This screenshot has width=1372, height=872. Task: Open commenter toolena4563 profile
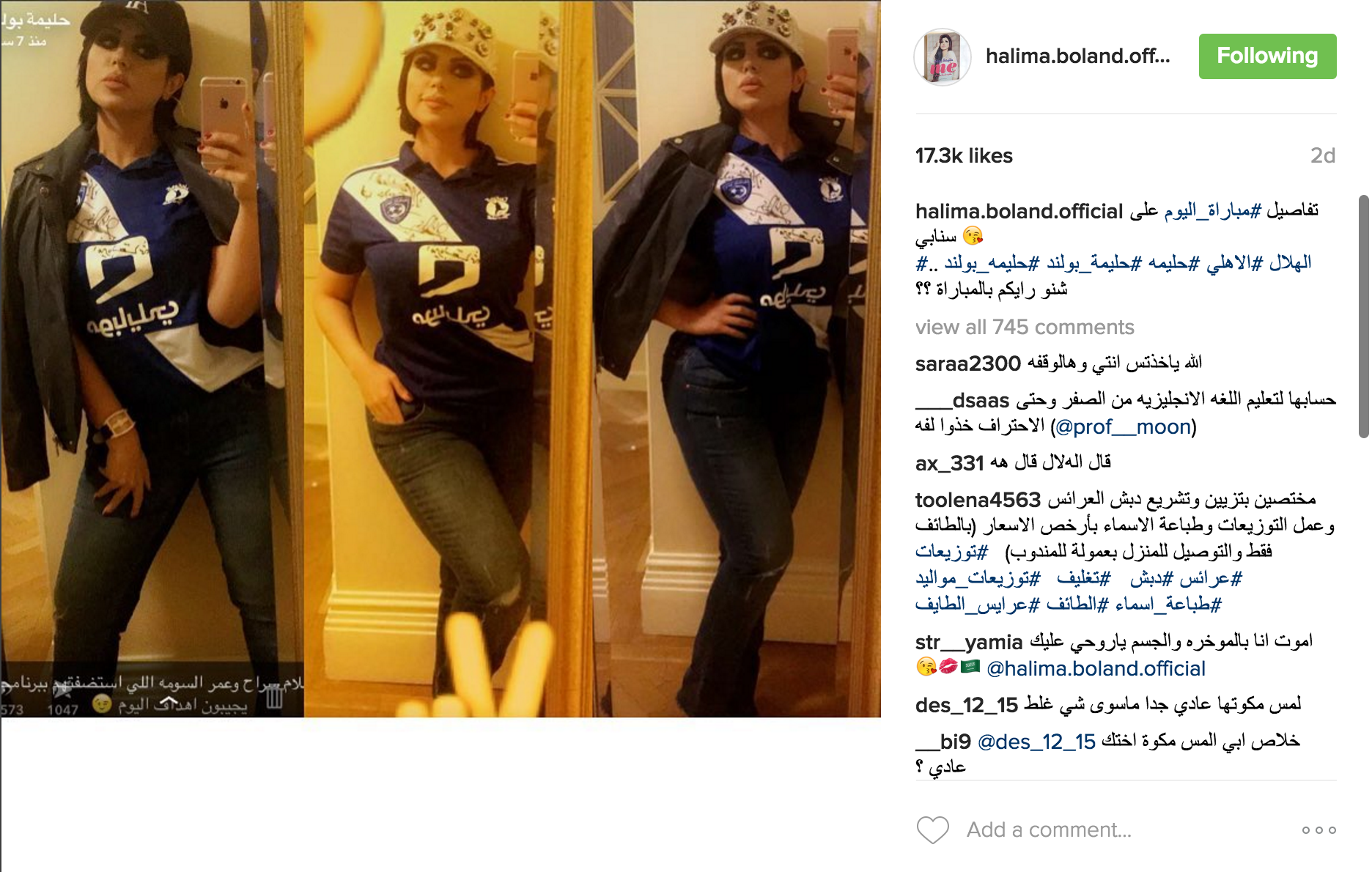(x=978, y=500)
